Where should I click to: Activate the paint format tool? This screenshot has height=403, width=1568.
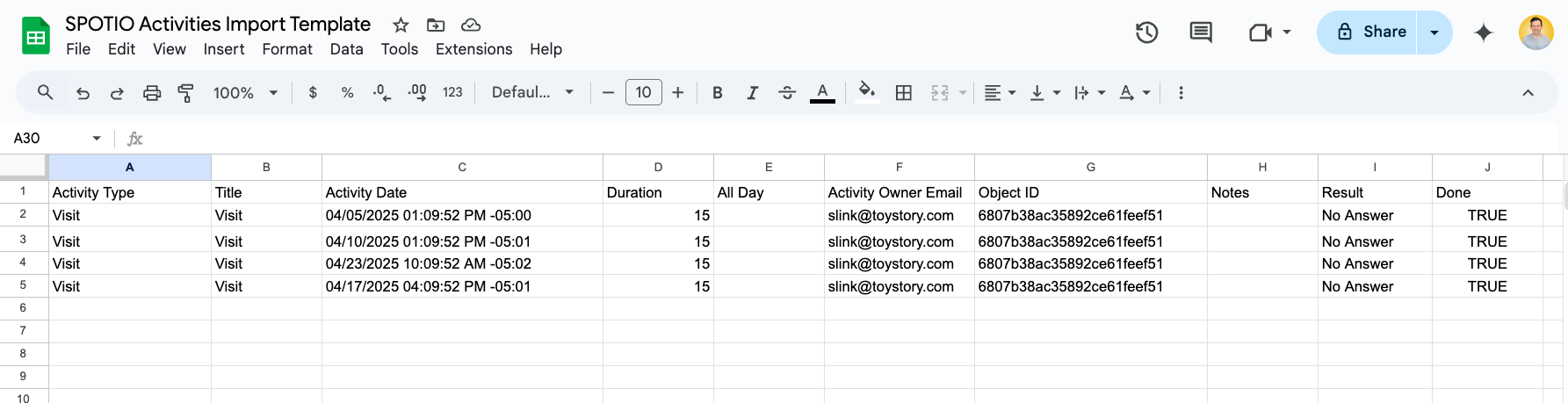[x=186, y=92]
